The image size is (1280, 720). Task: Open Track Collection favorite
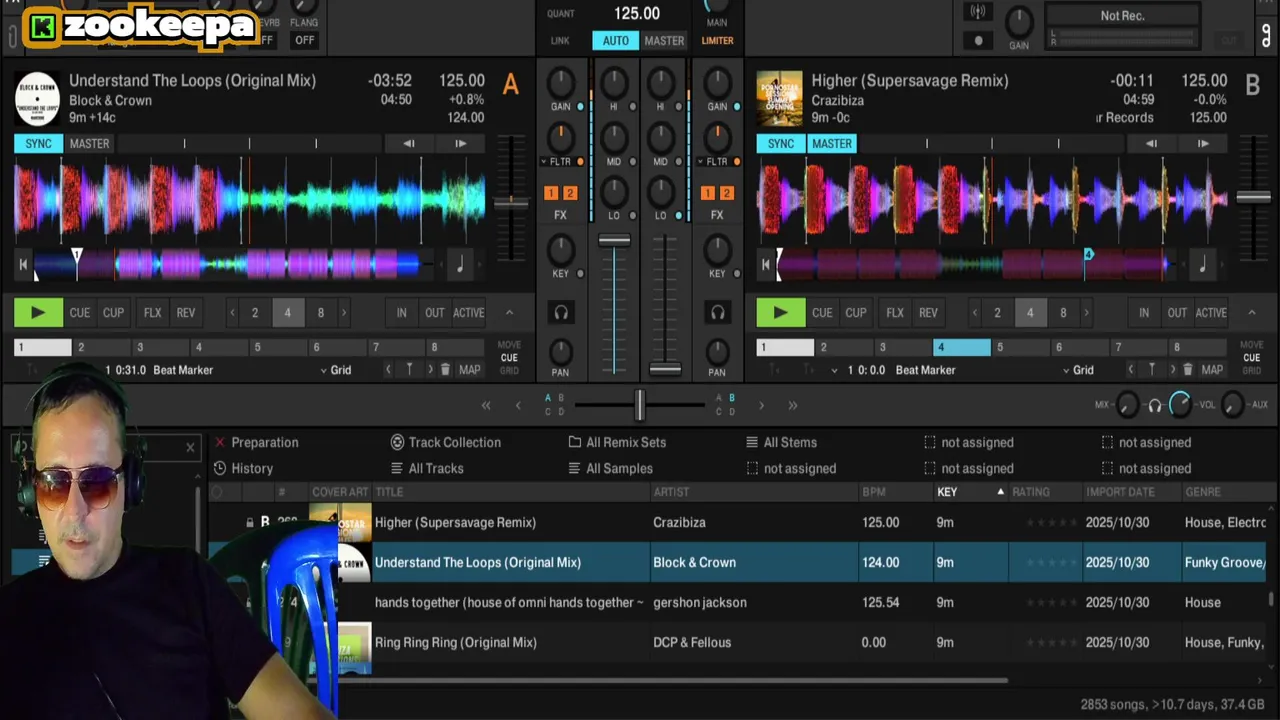pos(445,442)
